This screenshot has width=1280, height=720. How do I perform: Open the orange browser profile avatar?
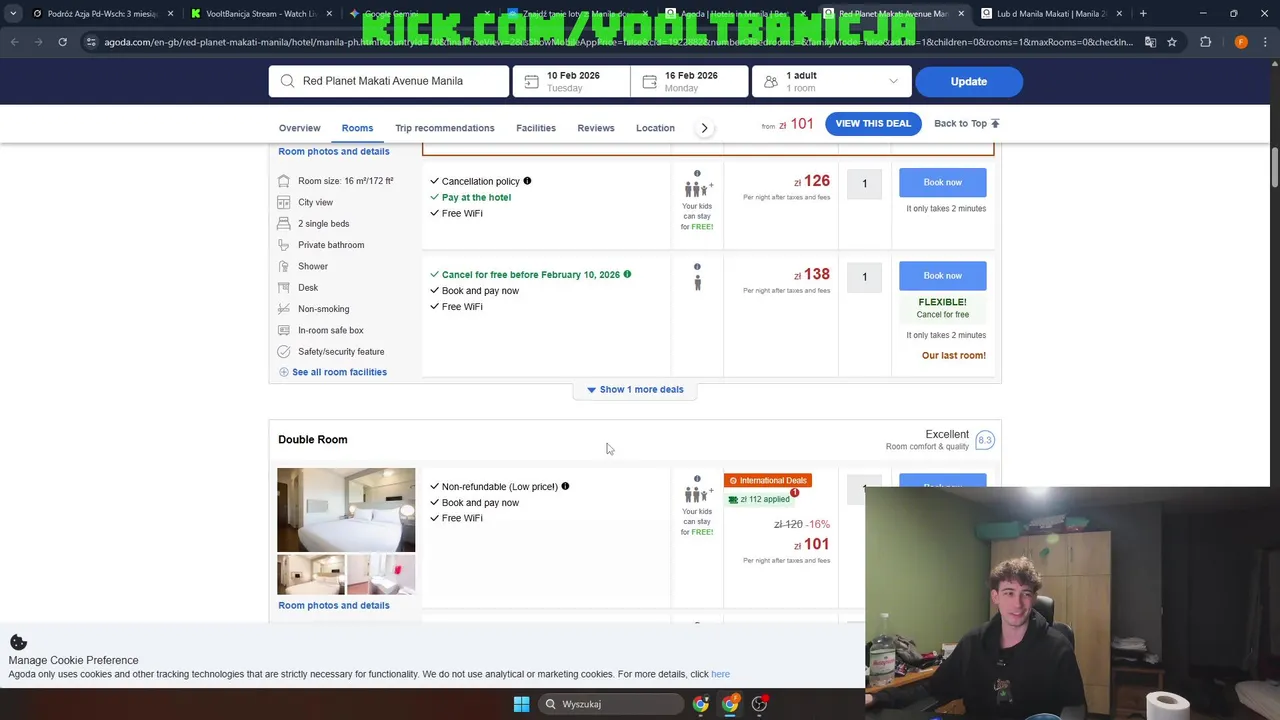coord(1241,42)
